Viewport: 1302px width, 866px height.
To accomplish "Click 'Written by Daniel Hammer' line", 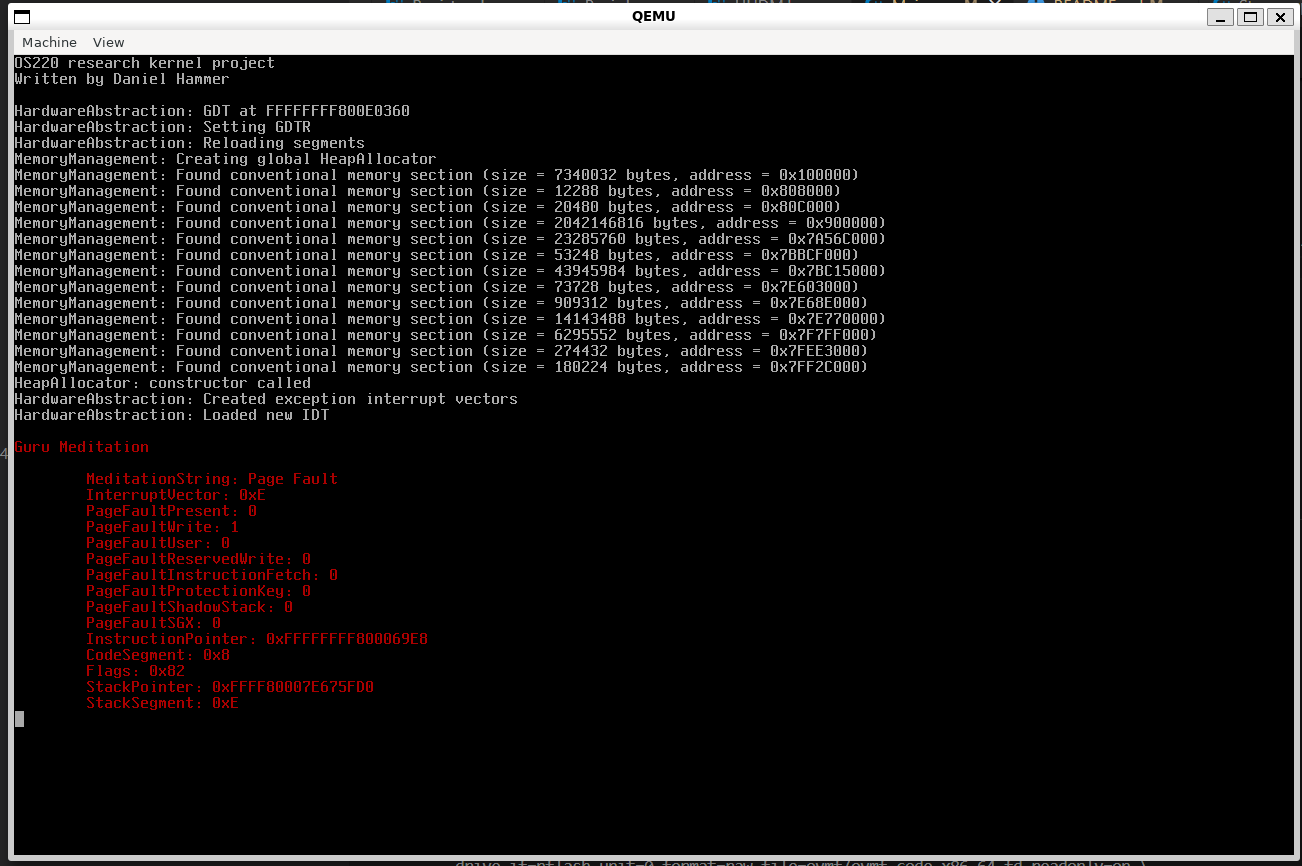I will coord(122,79).
